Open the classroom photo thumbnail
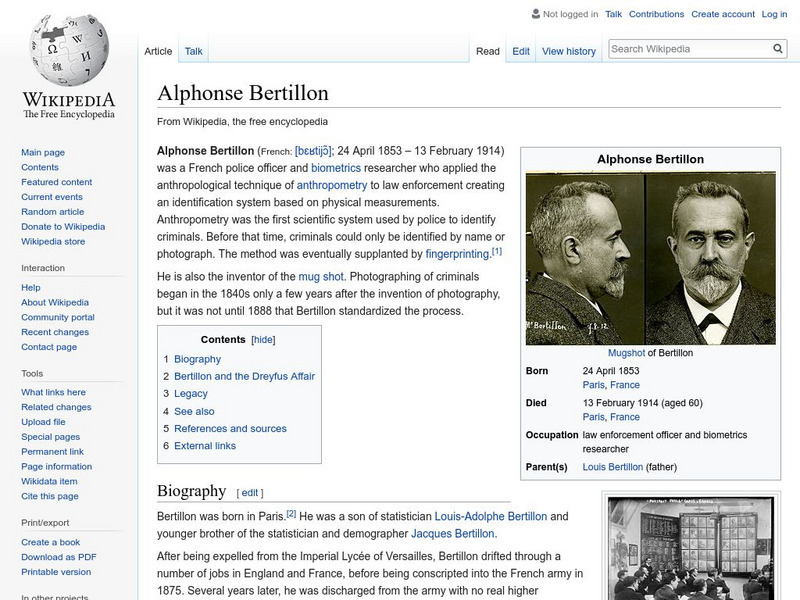The image size is (800, 600). (692, 547)
